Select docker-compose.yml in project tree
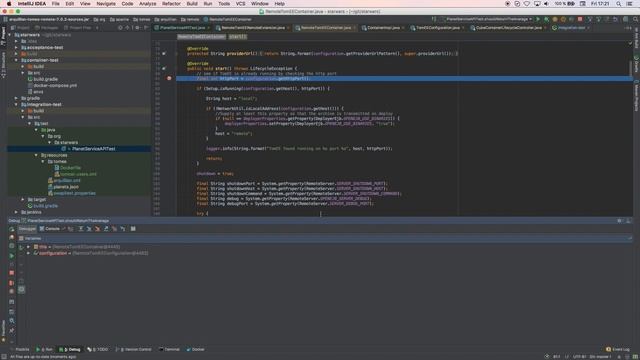Viewport: 640px width, 360px height. click(55, 86)
